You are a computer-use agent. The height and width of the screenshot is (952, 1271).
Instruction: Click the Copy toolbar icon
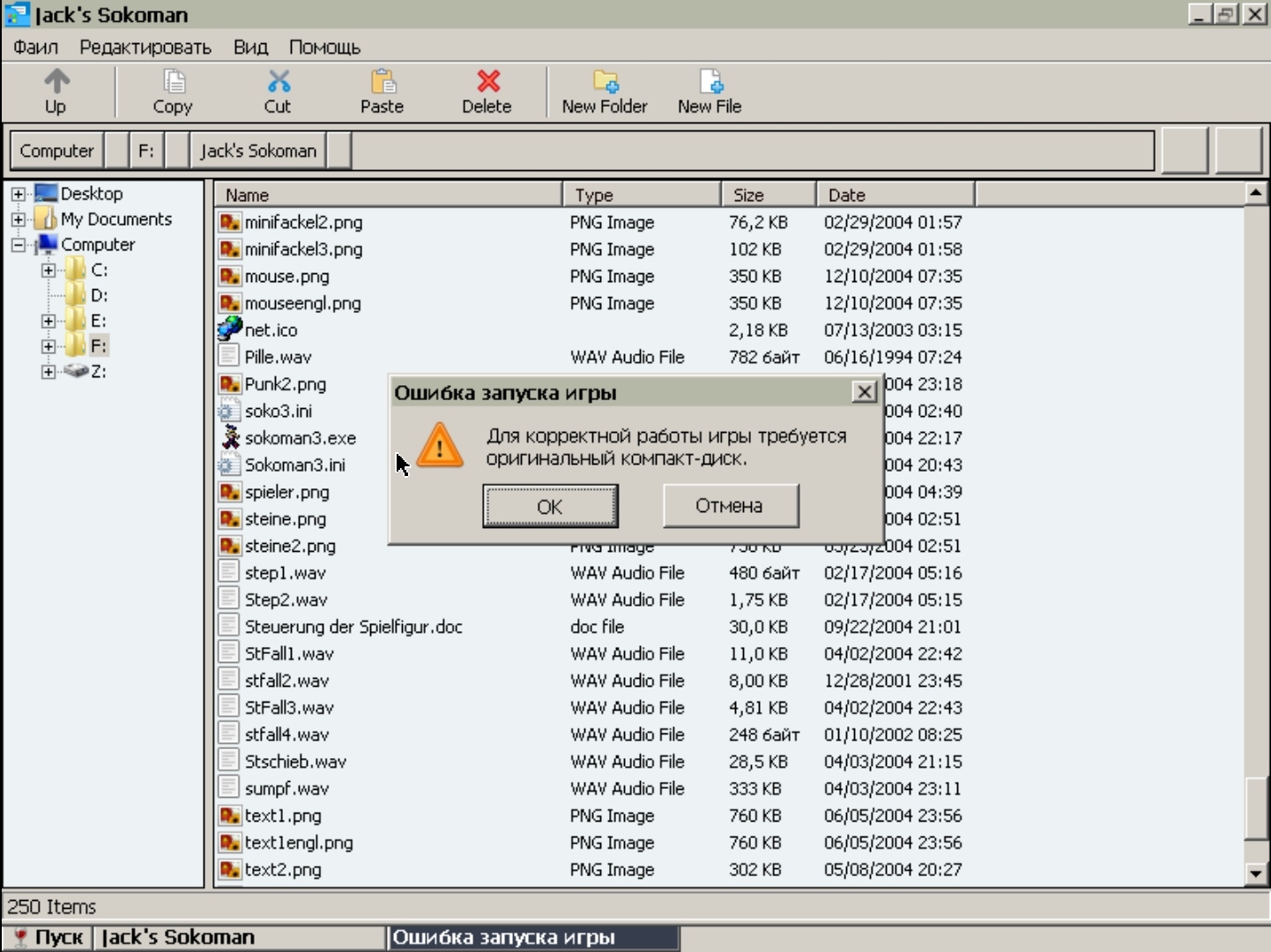174,82
